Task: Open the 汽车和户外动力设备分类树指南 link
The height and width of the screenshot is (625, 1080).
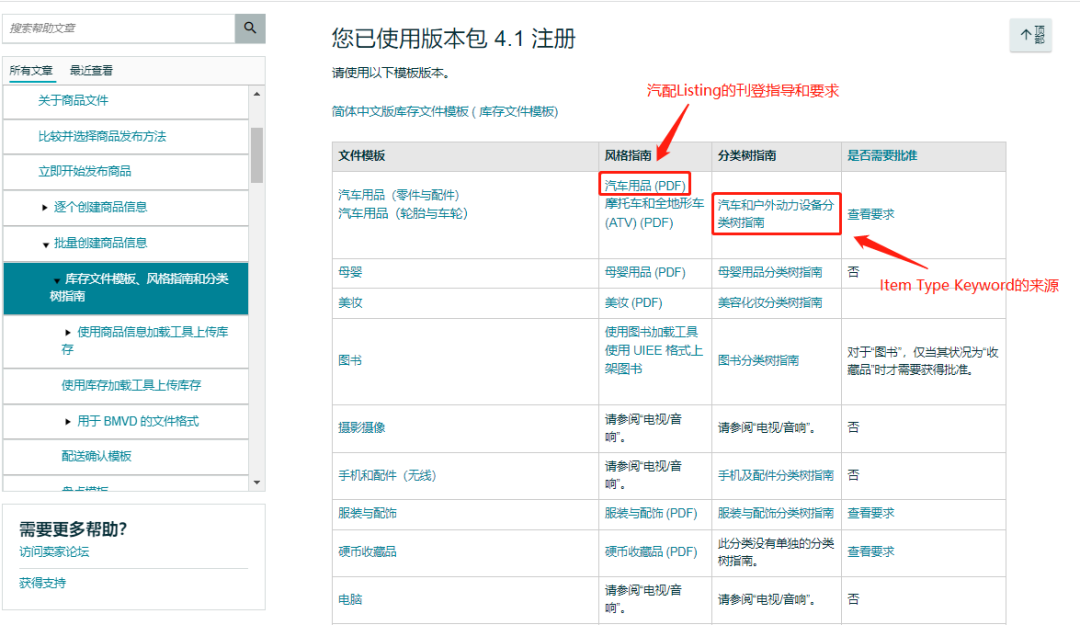Action: [775, 213]
